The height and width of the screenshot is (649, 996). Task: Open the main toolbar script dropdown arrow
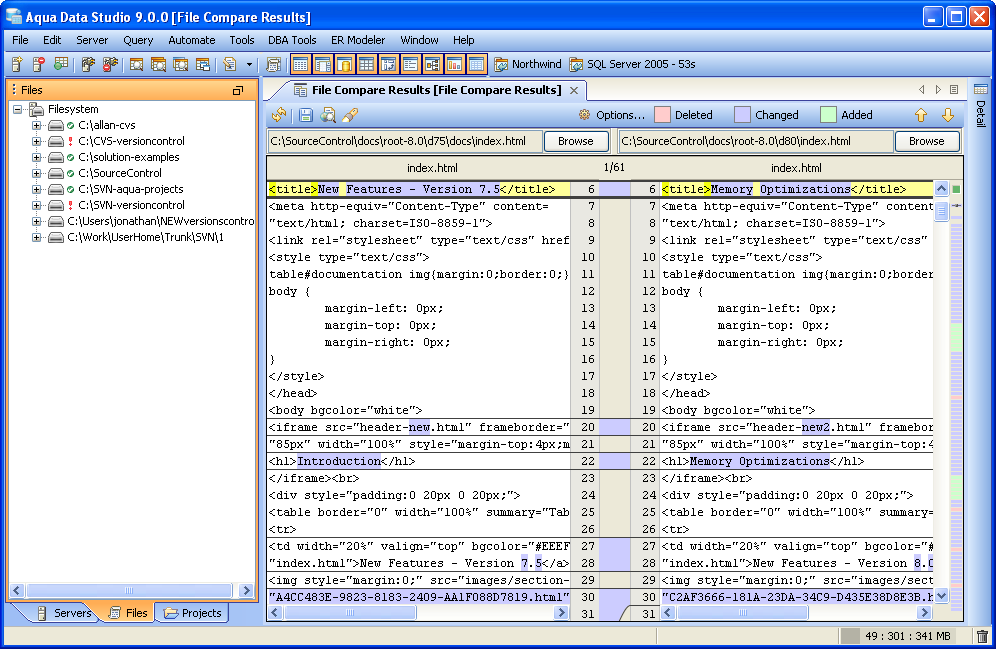coord(248,64)
